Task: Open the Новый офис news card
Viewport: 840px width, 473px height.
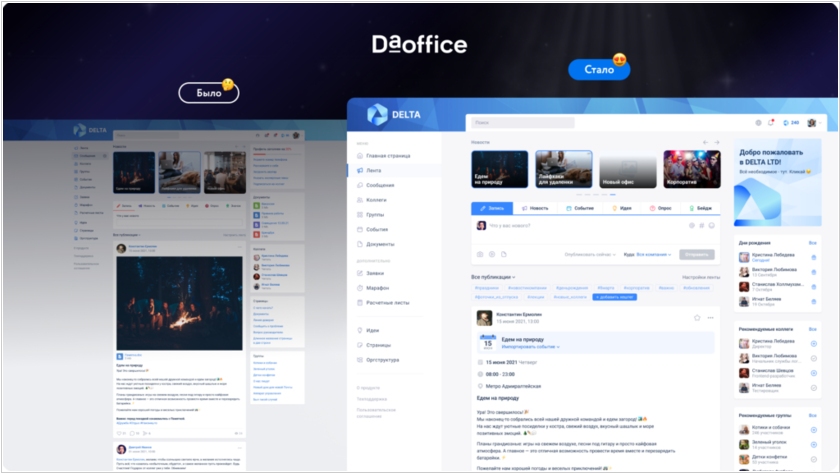Action: [627, 169]
